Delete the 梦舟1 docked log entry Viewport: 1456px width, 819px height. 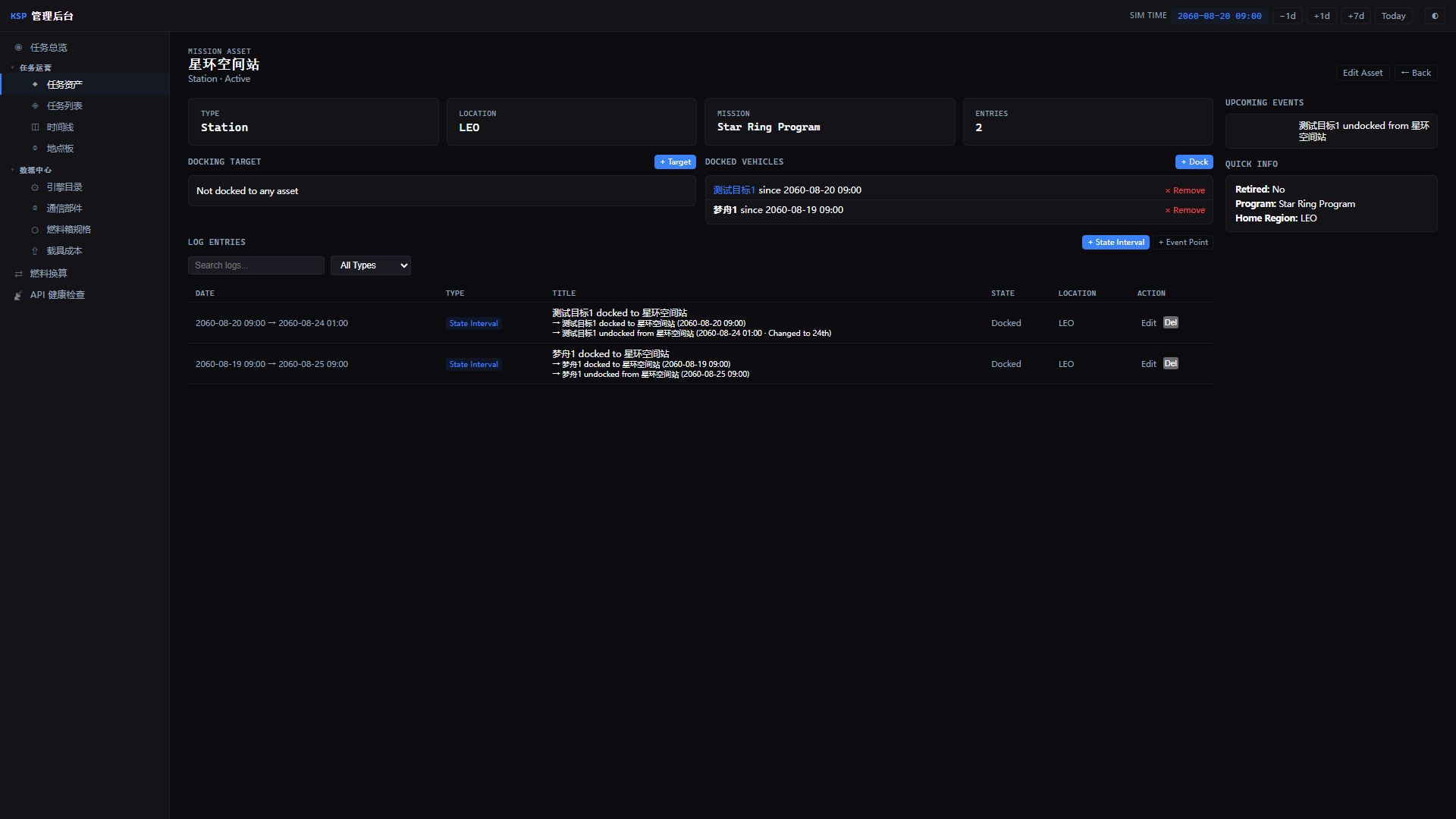coord(1171,364)
